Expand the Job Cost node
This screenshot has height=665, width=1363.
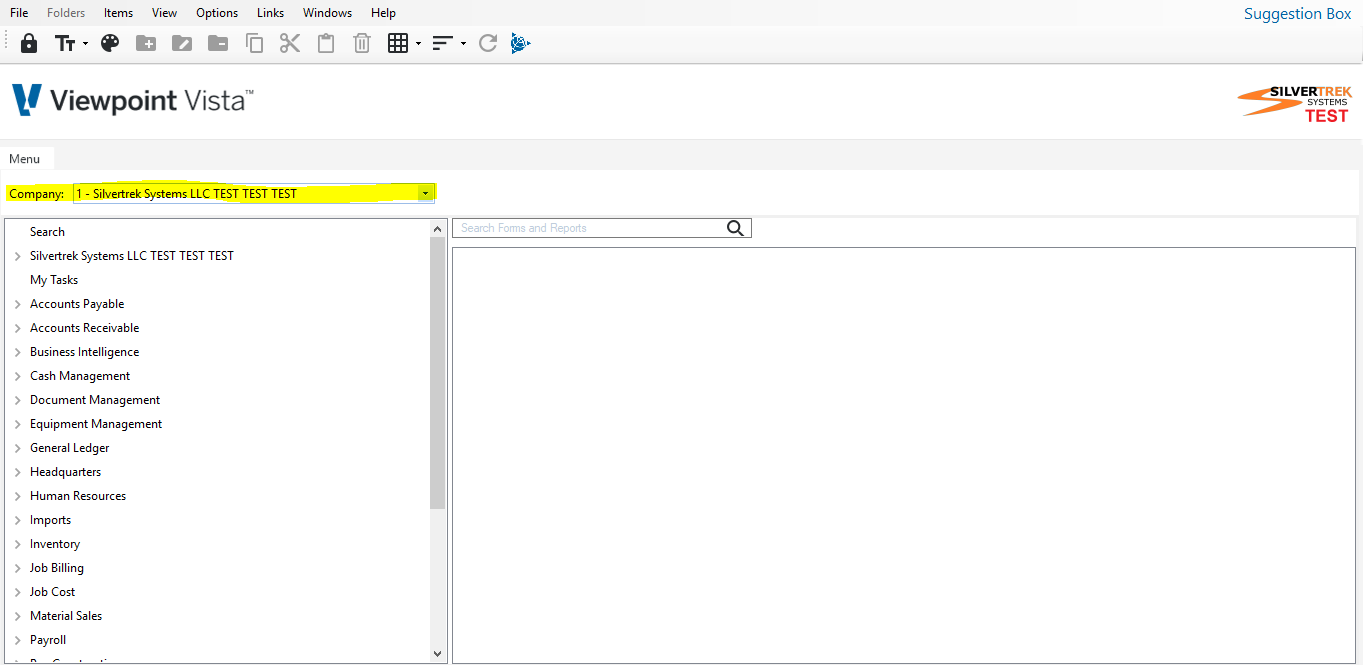[18, 592]
